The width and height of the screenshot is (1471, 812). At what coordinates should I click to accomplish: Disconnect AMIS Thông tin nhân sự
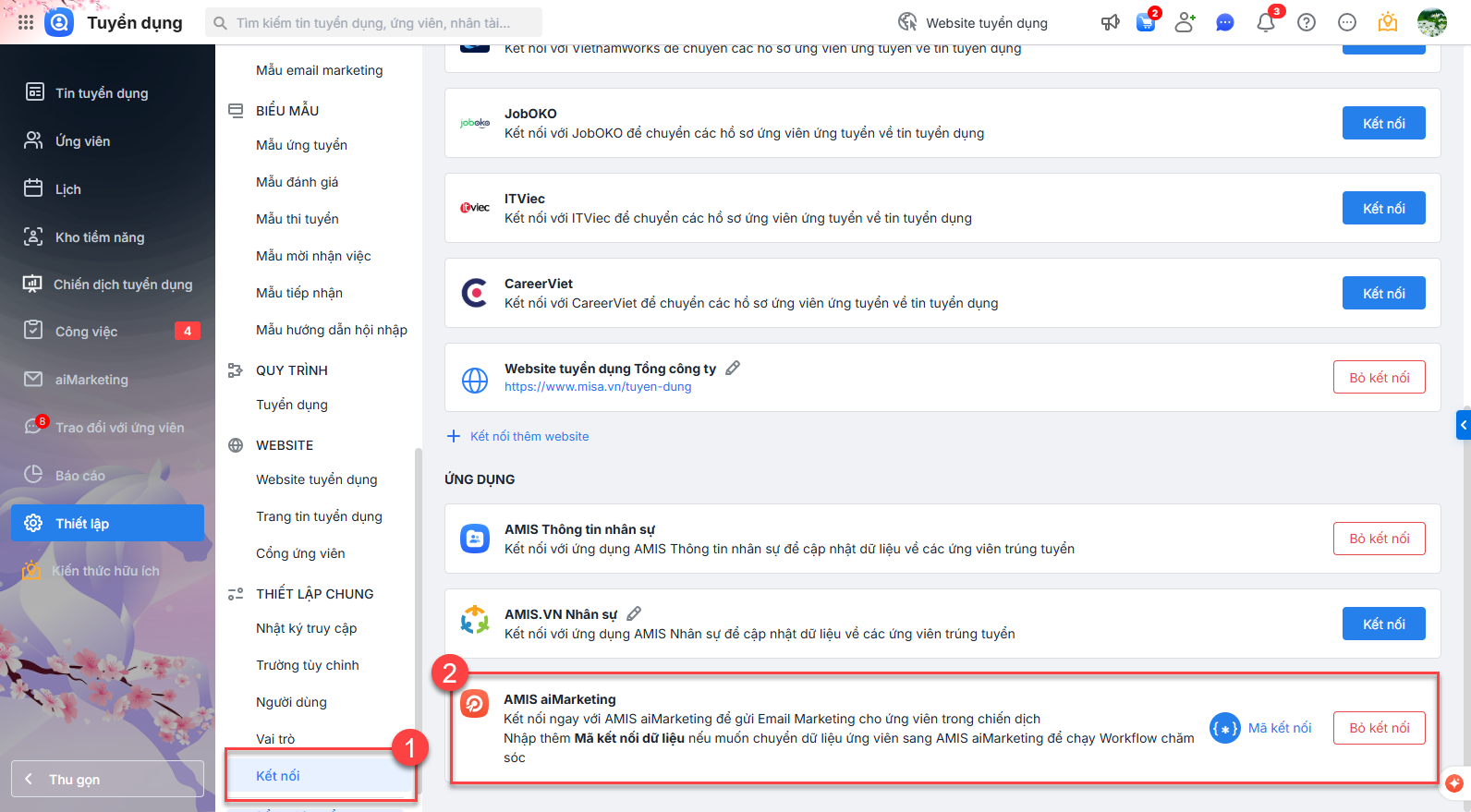coord(1380,539)
